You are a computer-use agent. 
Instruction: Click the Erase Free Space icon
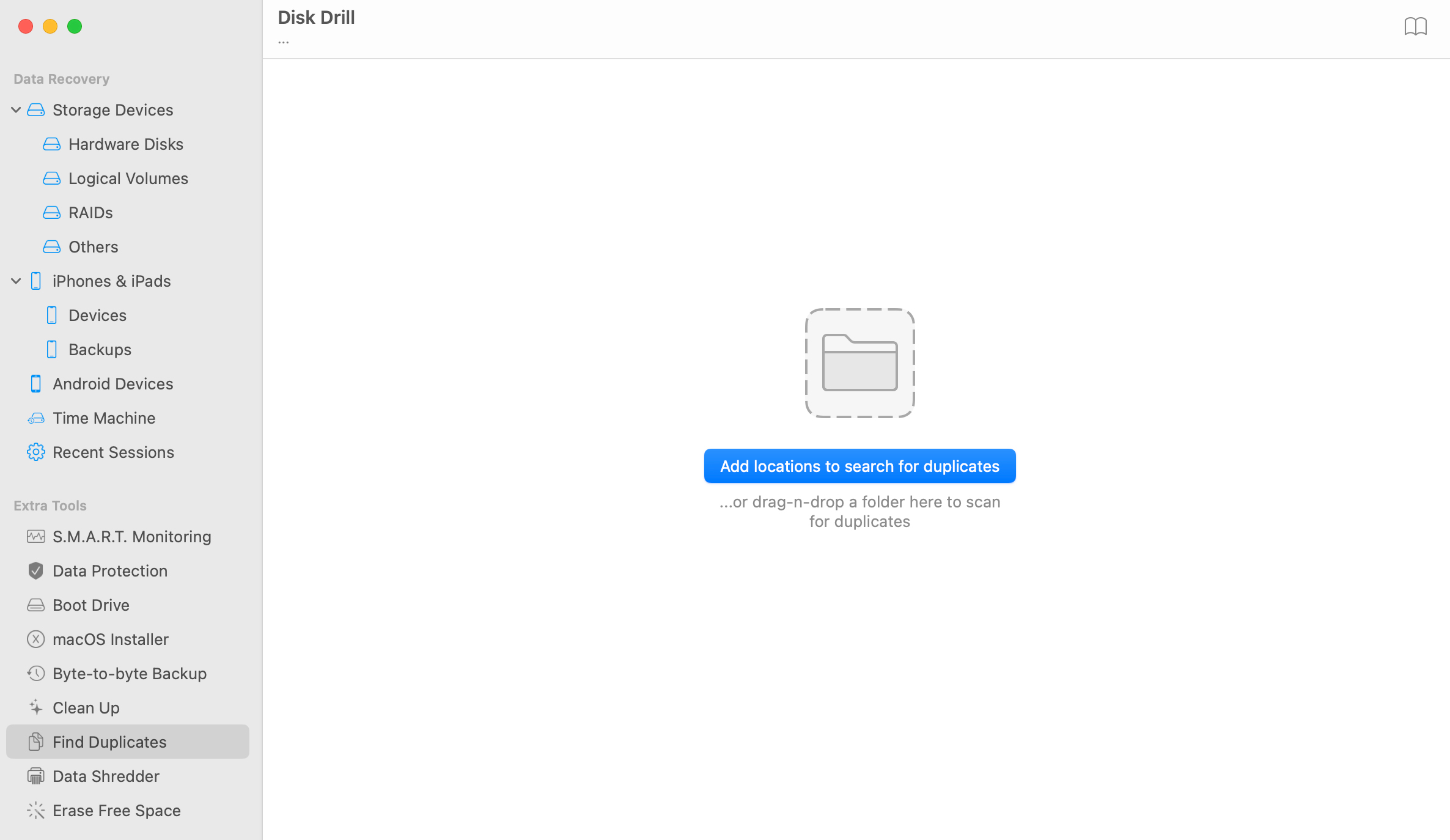35,811
